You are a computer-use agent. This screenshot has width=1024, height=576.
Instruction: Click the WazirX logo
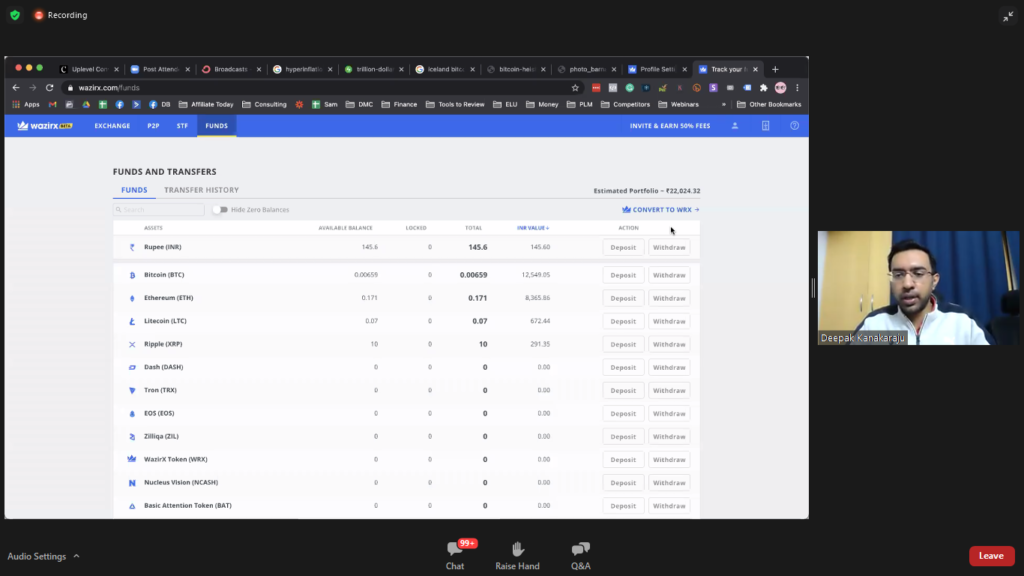[x=44, y=126]
